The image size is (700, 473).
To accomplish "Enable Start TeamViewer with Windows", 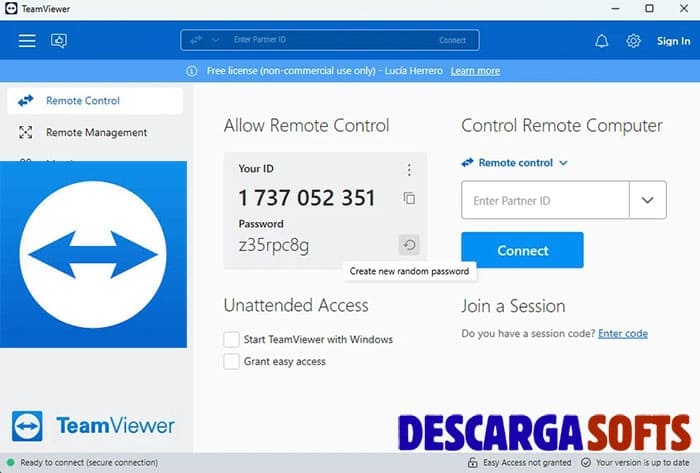I will tap(231, 340).
